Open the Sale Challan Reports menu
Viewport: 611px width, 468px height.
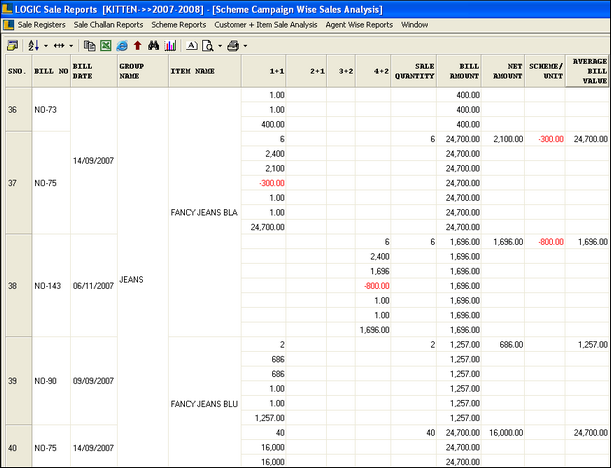click(108, 25)
